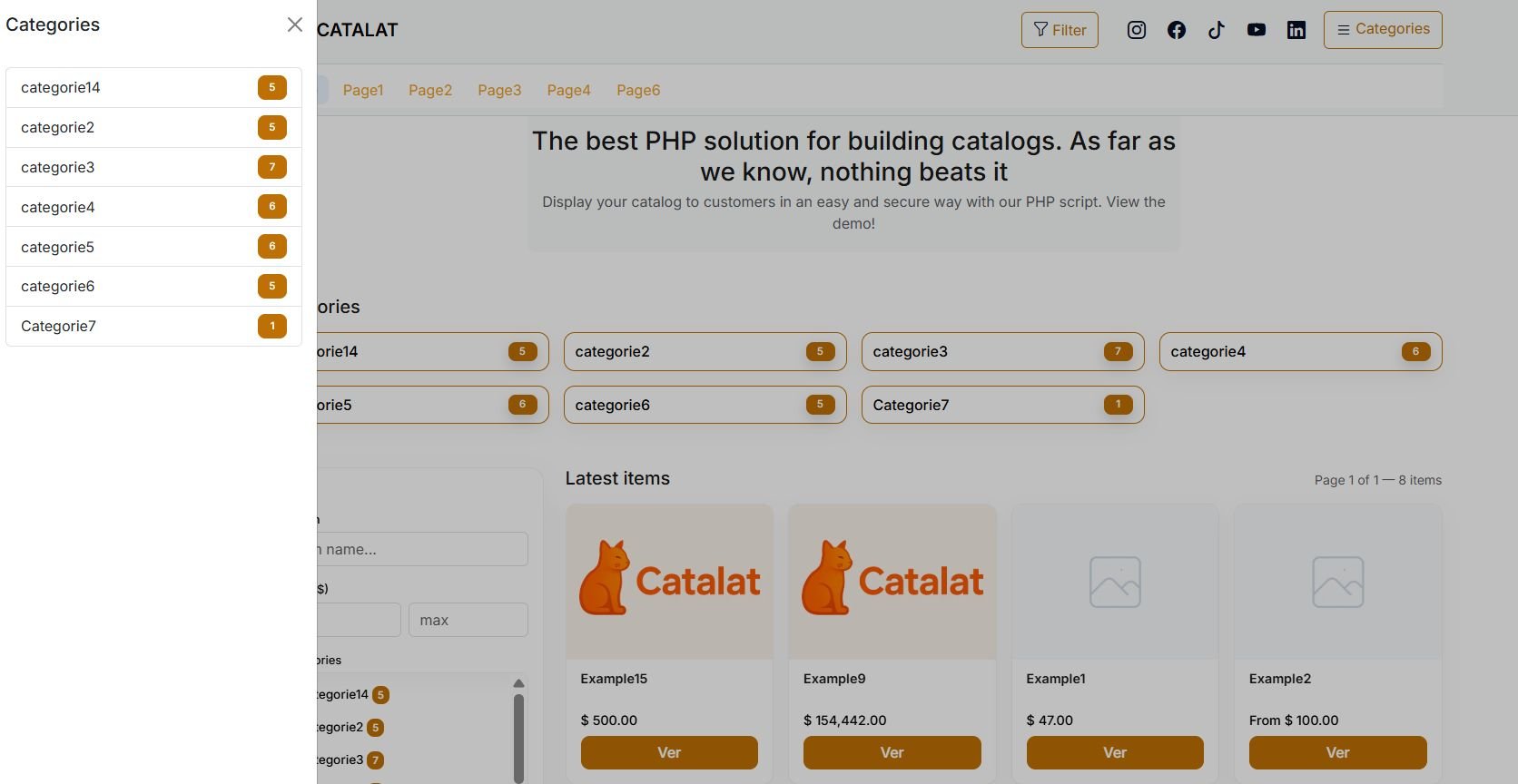Open the Page6 navigation link
The width and height of the screenshot is (1518, 784).
pos(638,90)
